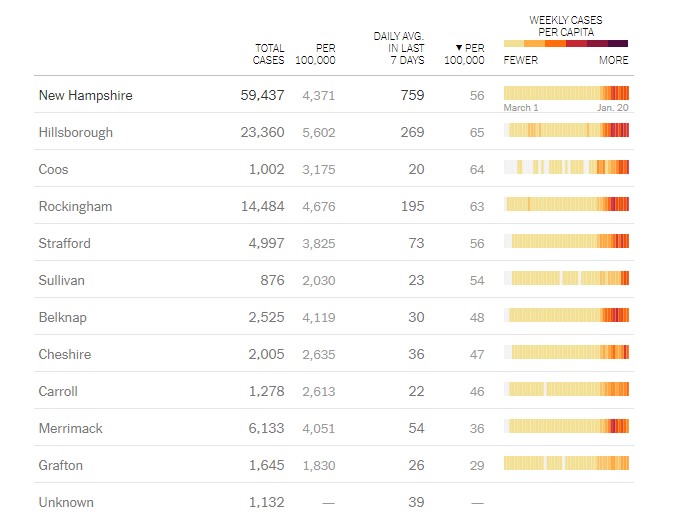Select the Cheshire county row label
Viewport: 680px width, 515px height.
click(65, 354)
